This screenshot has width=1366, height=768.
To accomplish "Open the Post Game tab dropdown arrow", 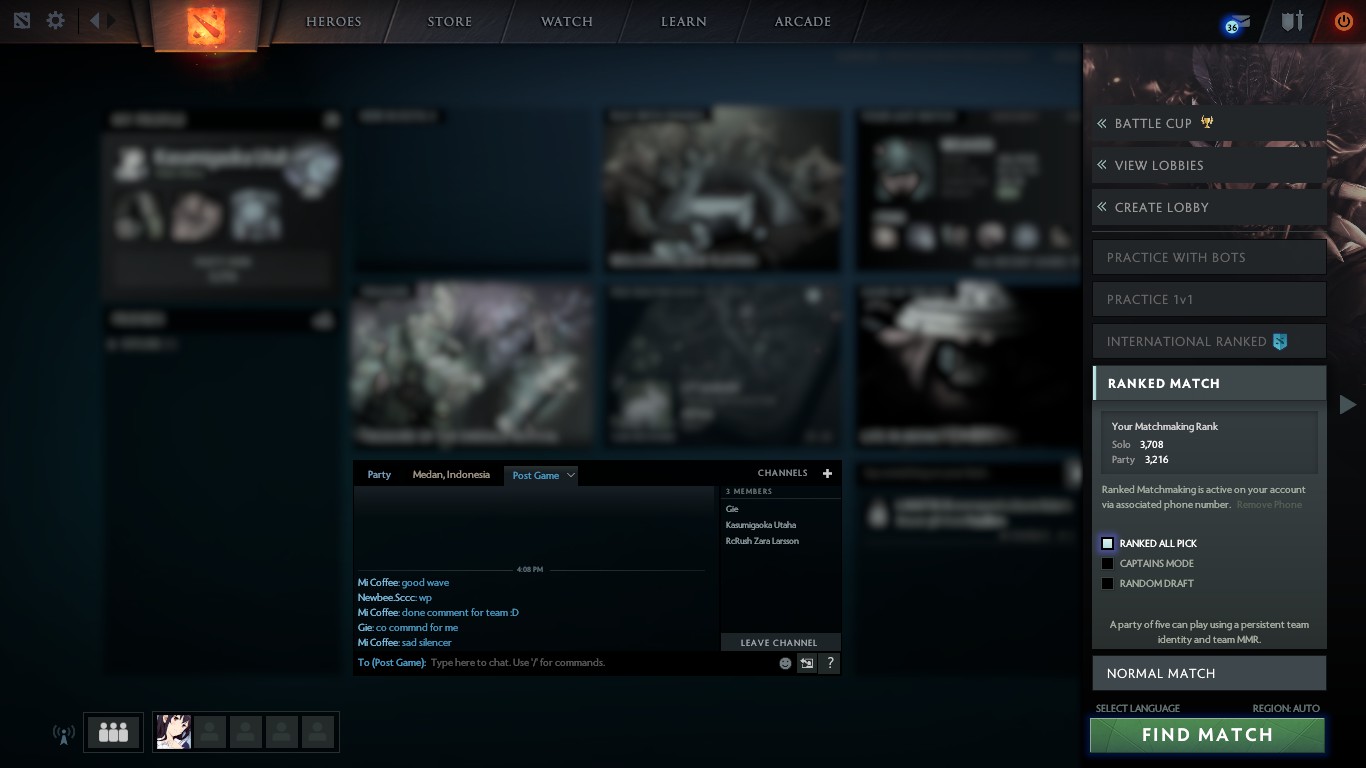I will pos(571,475).
